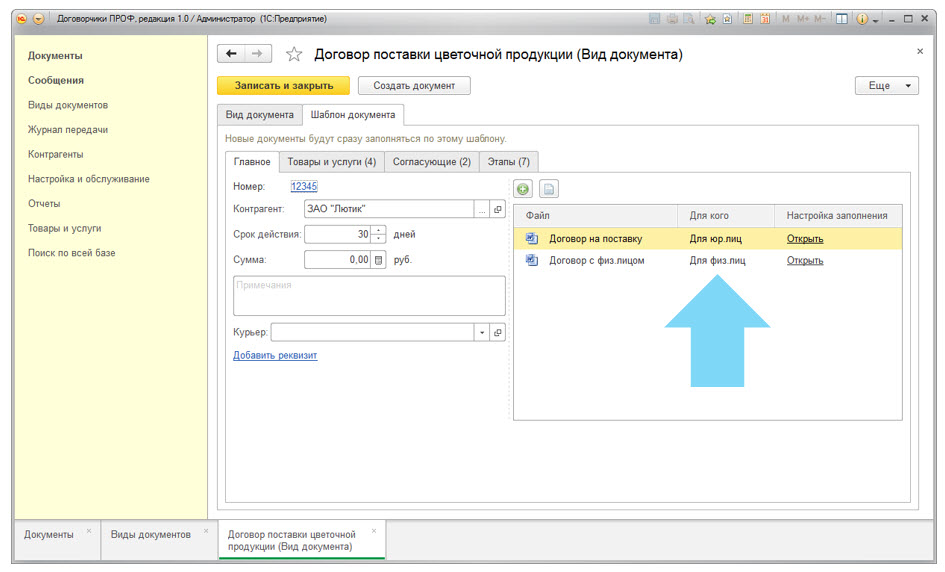Screen dimensions: 945x572
Task: Click the Срок действия number field
Action: [338, 234]
